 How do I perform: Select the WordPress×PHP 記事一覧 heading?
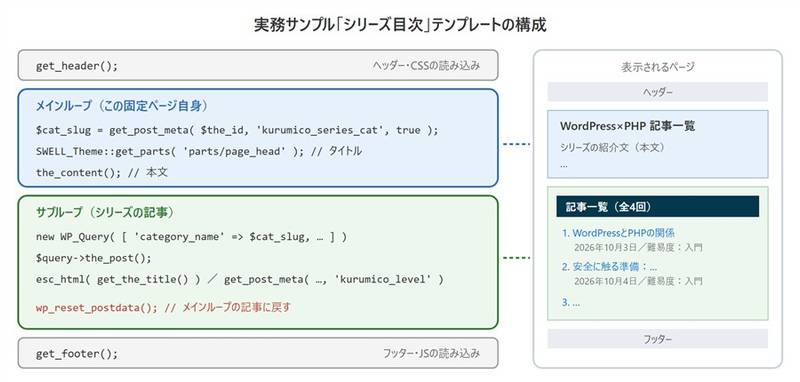(x=628, y=126)
